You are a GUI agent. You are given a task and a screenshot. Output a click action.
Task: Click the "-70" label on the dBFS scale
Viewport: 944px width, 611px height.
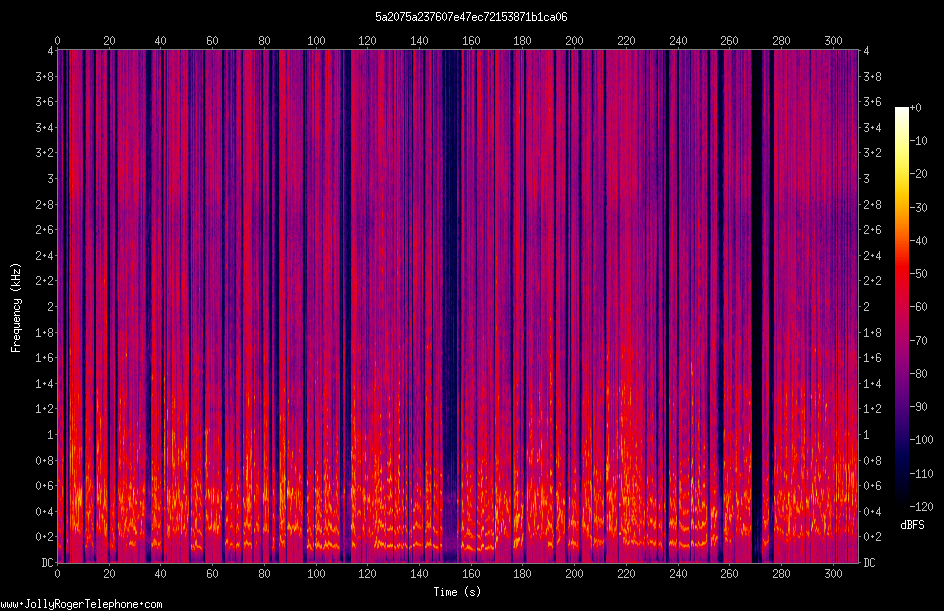coord(918,341)
